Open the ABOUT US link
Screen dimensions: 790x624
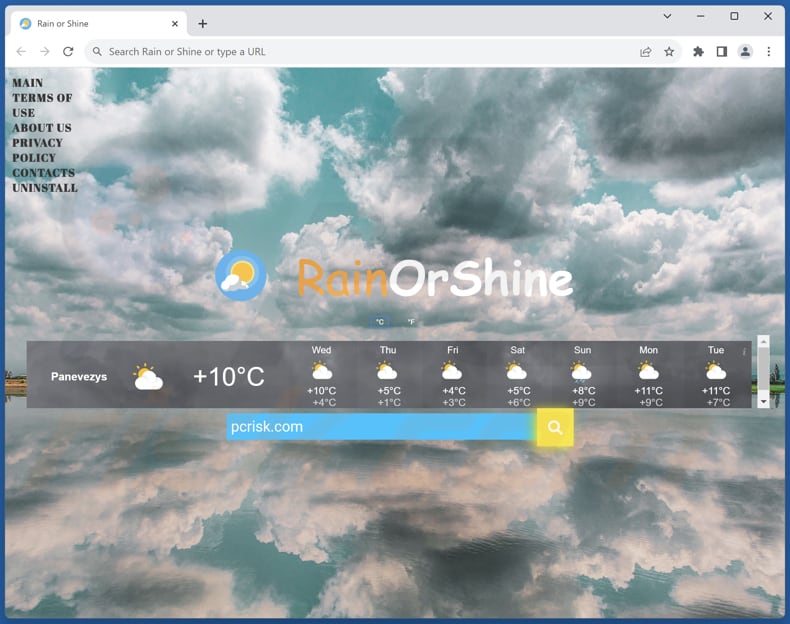(x=42, y=128)
